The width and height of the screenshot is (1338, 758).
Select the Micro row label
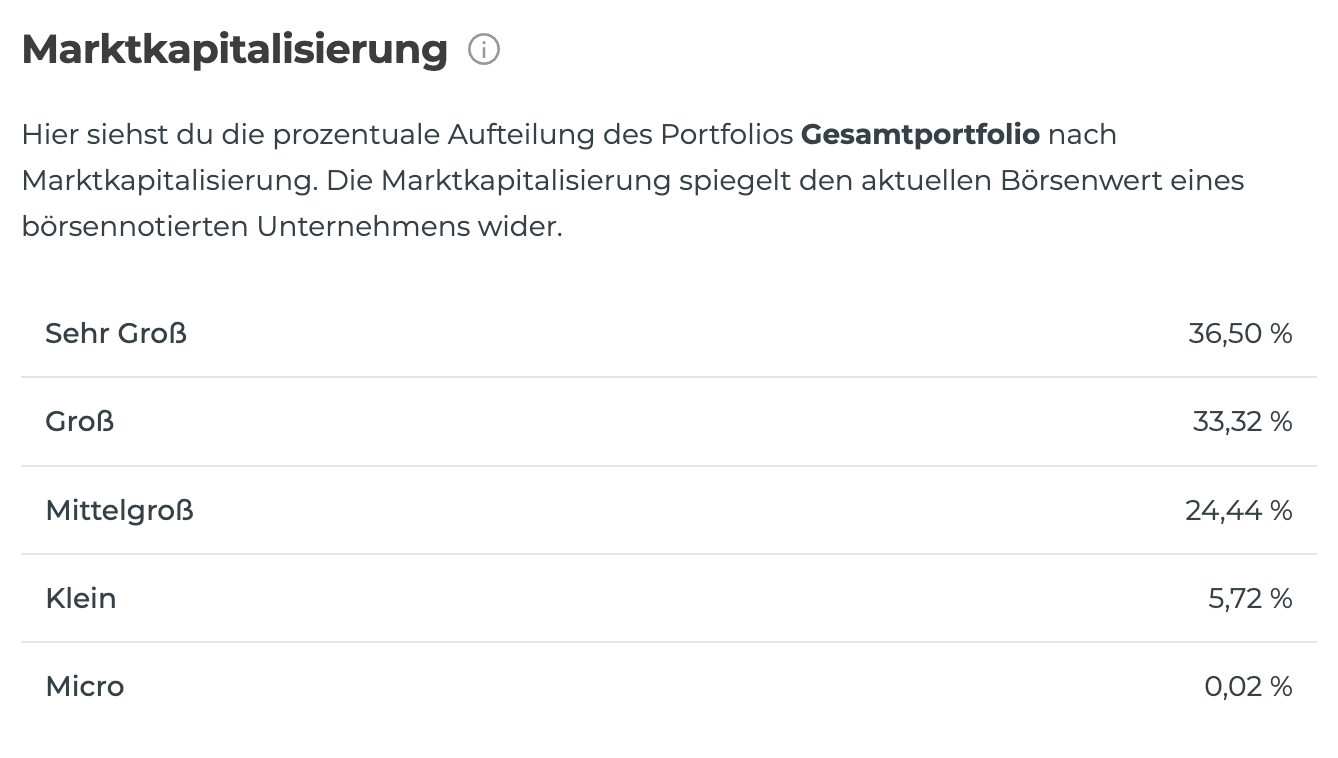coord(85,686)
